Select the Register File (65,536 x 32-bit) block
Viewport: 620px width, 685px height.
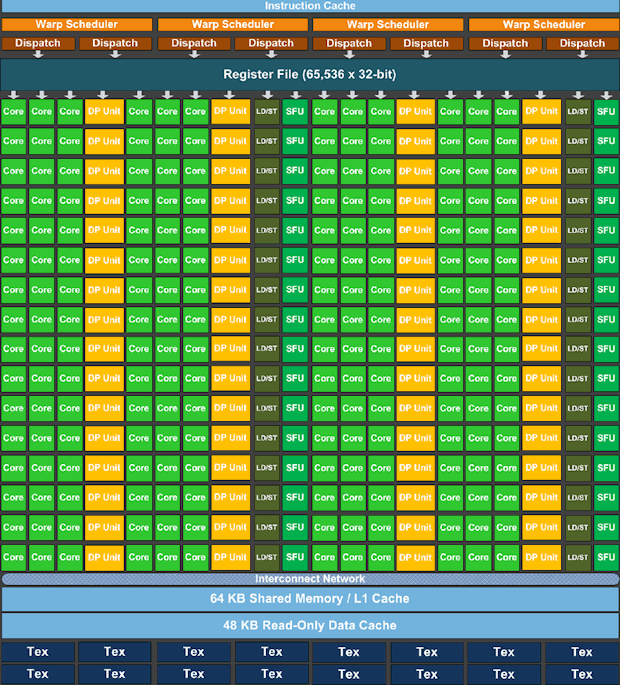pyautogui.click(x=310, y=74)
